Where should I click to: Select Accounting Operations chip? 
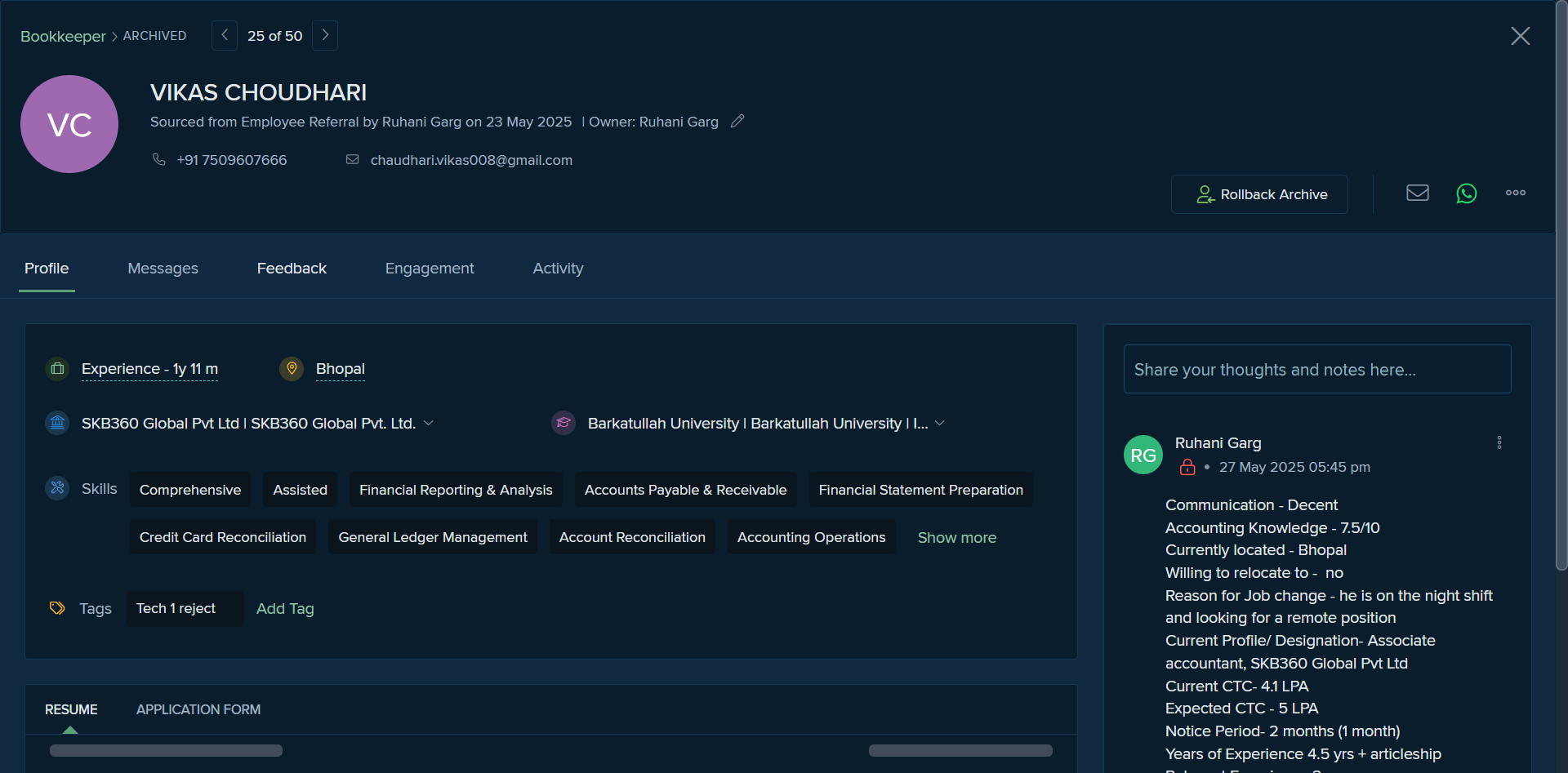(812, 537)
